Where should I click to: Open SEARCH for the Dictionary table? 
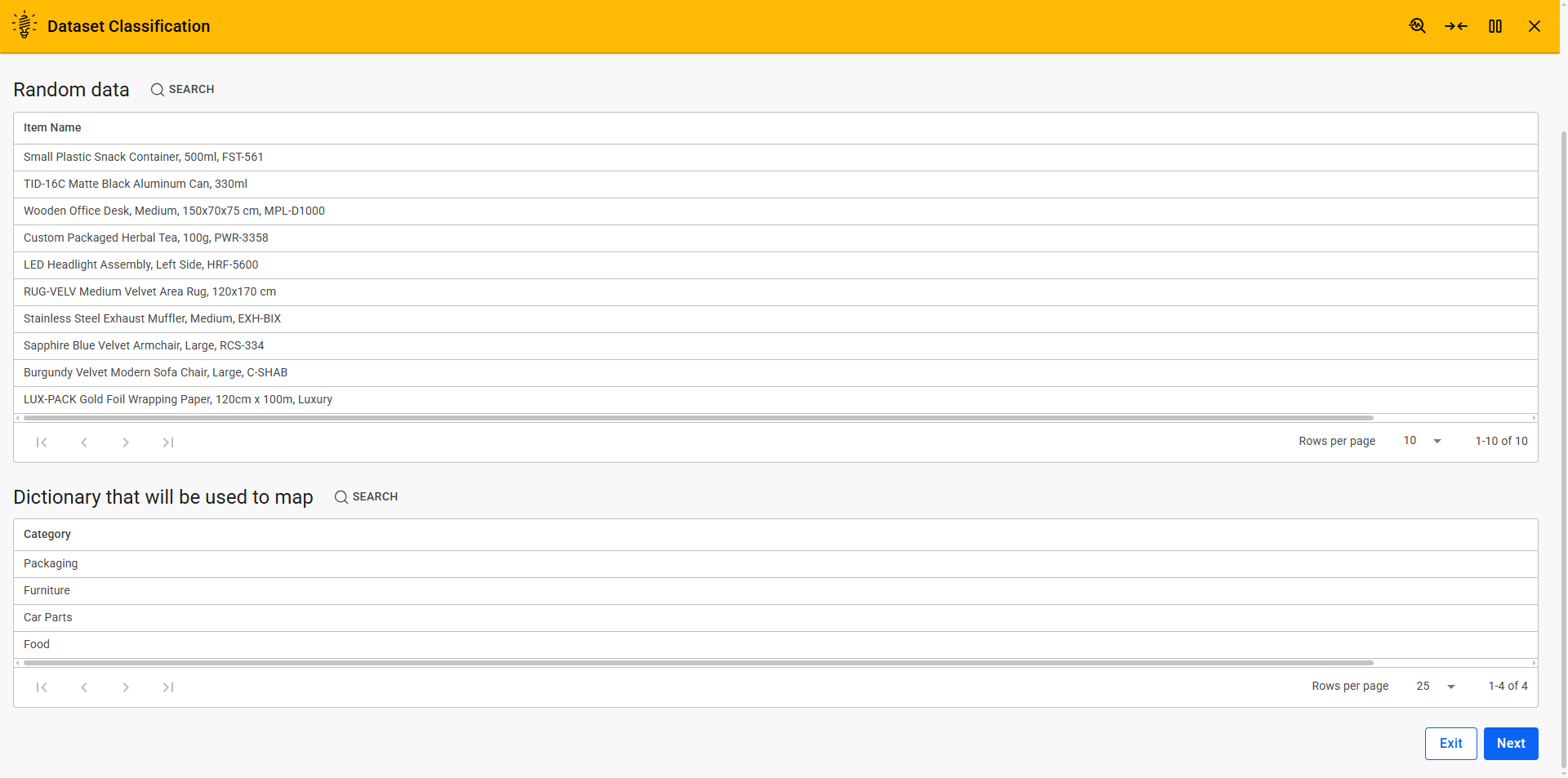(366, 496)
